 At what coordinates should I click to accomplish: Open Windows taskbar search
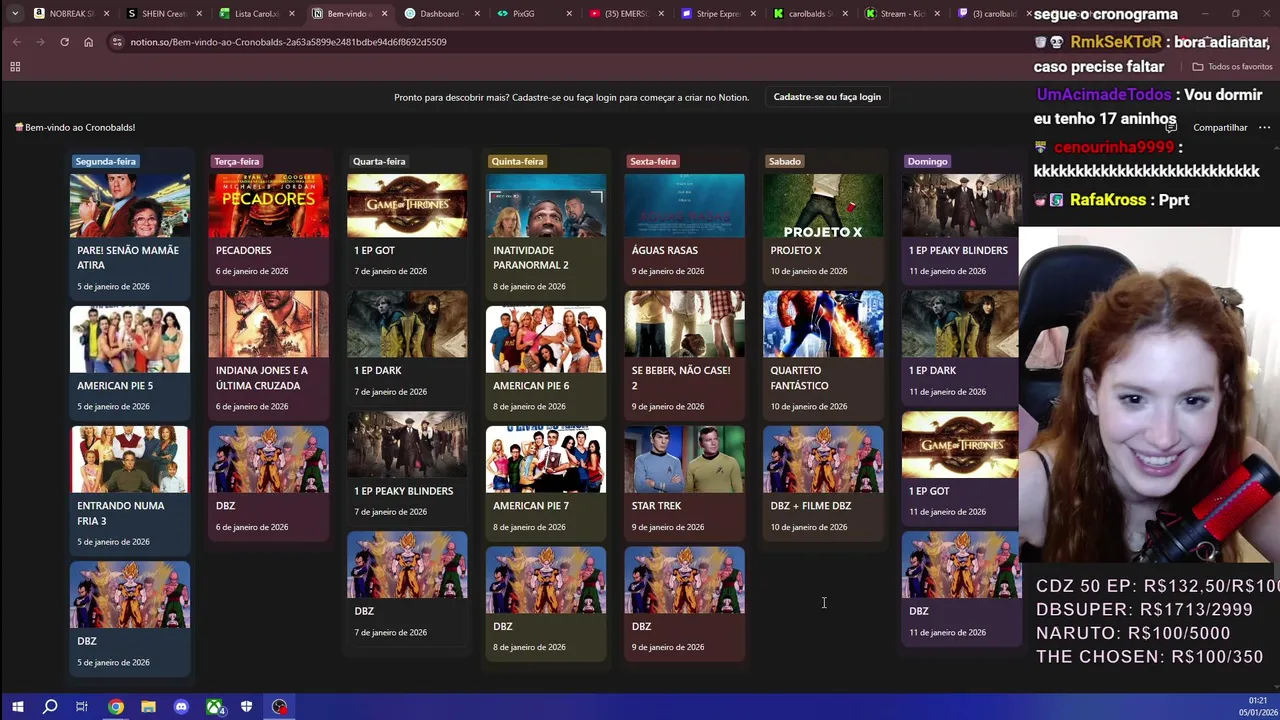pos(50,707)
